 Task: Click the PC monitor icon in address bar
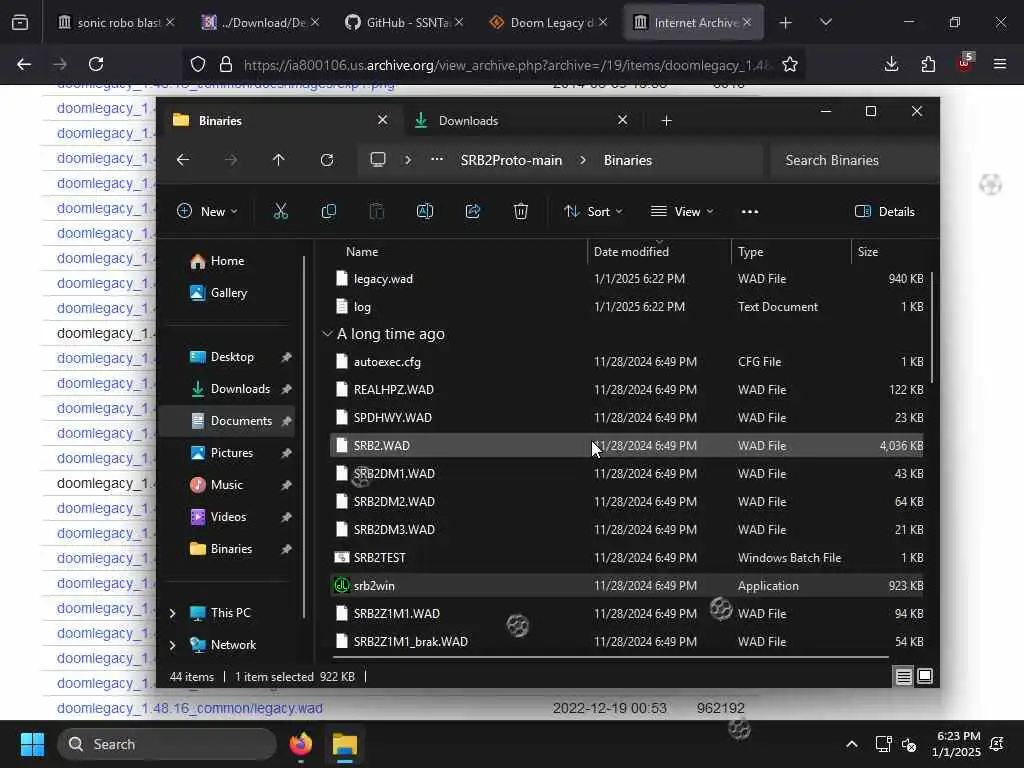[378, 160]
